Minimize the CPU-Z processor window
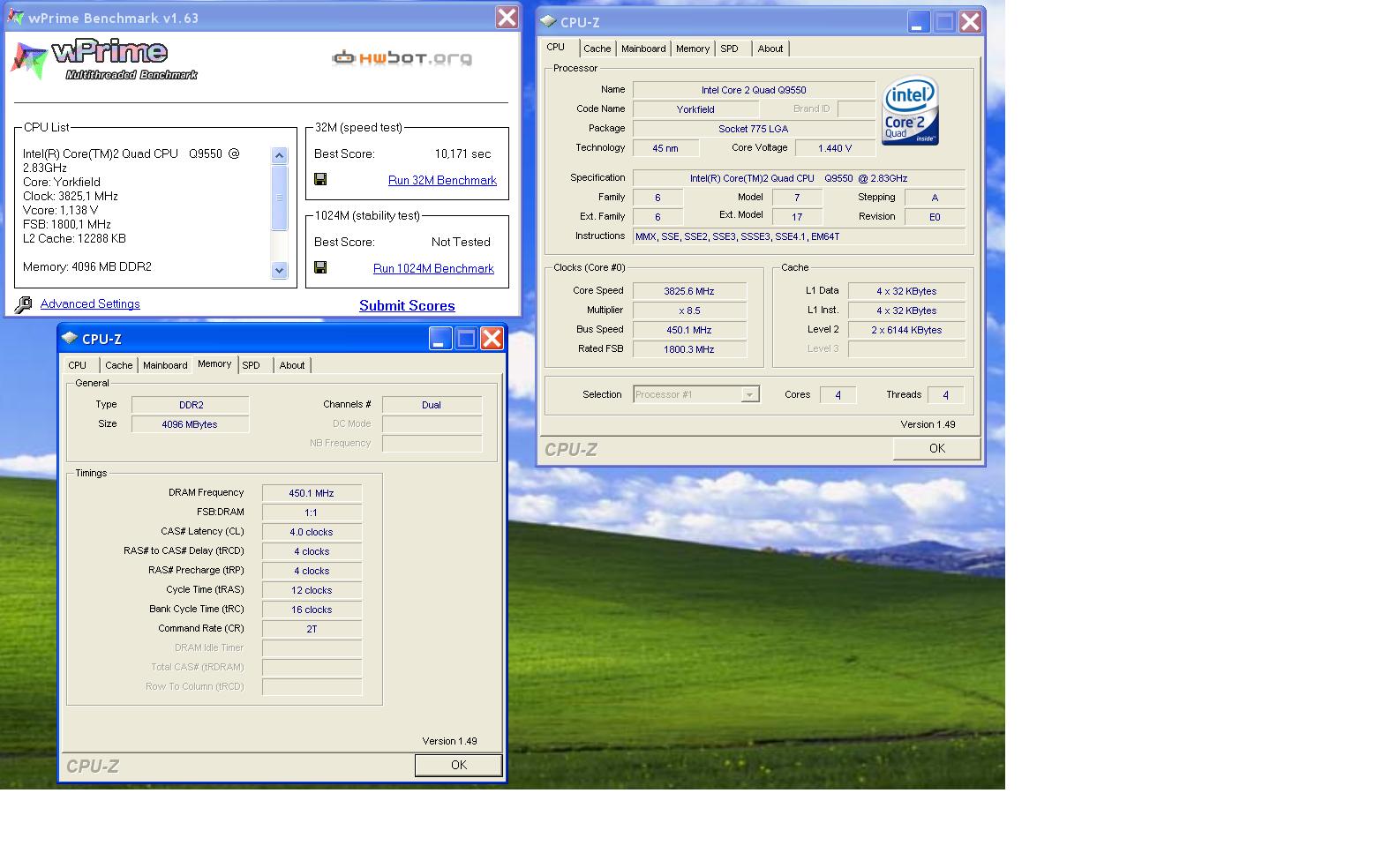Viewport: 1390px width, 868px height. click(x=919, y=22)
